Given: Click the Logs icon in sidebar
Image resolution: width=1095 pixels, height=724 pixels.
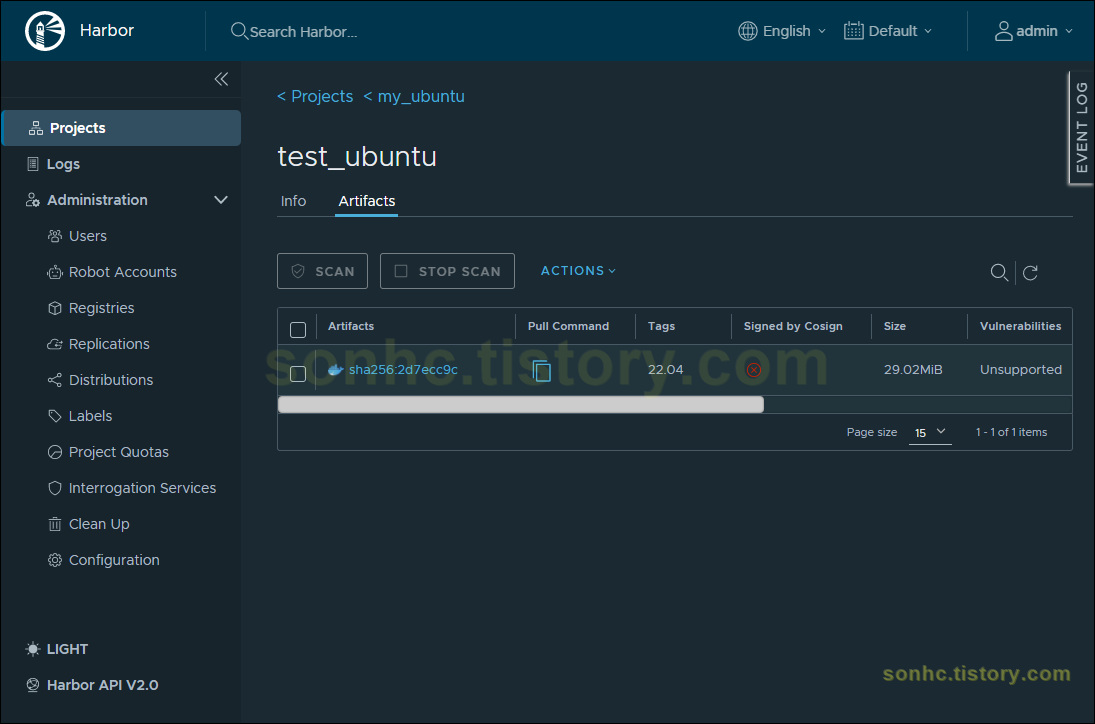Looking at the screenshot, I should coord(33,164).
